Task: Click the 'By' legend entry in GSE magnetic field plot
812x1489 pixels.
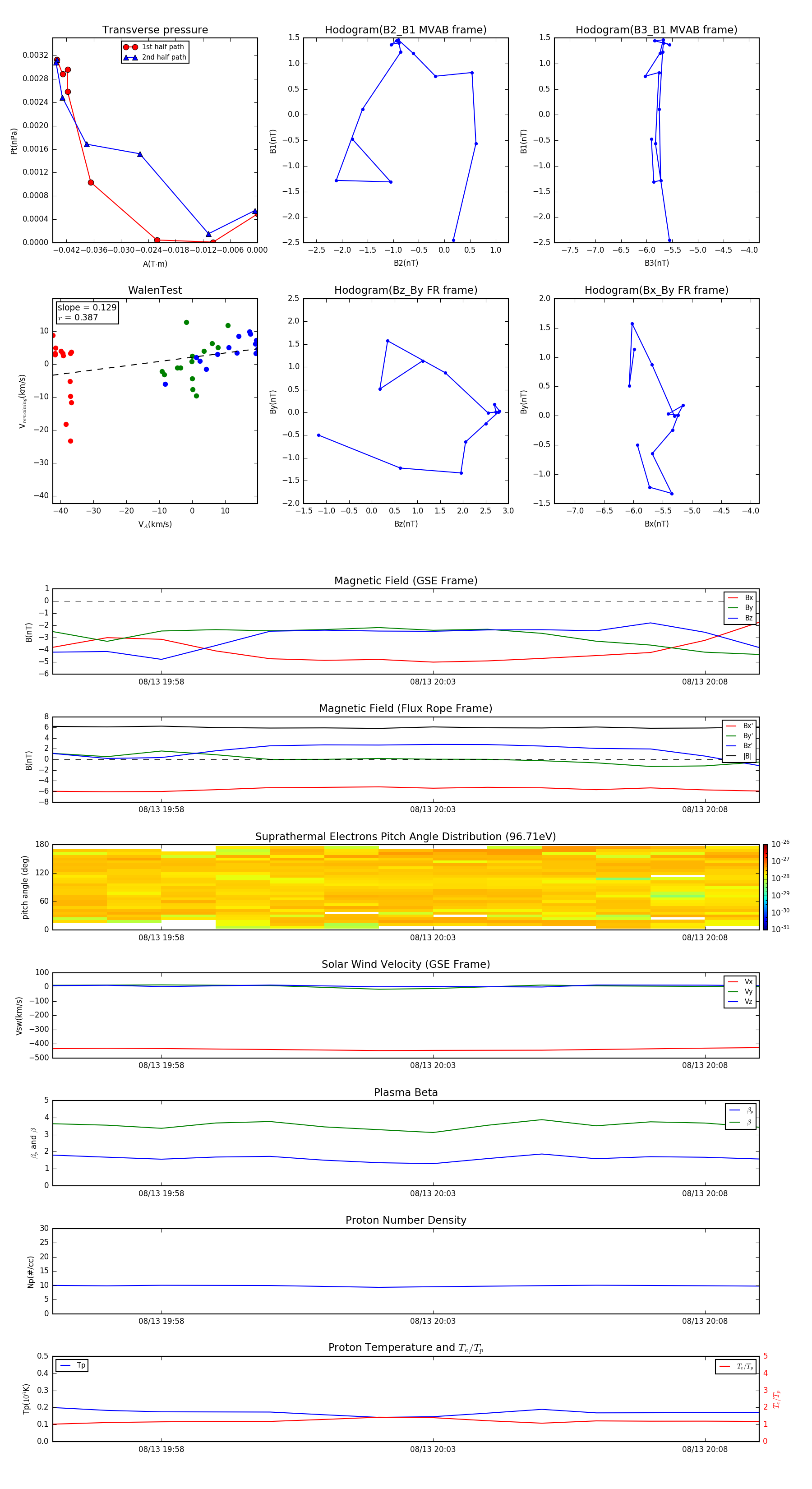Action: (x=740, y=607)
